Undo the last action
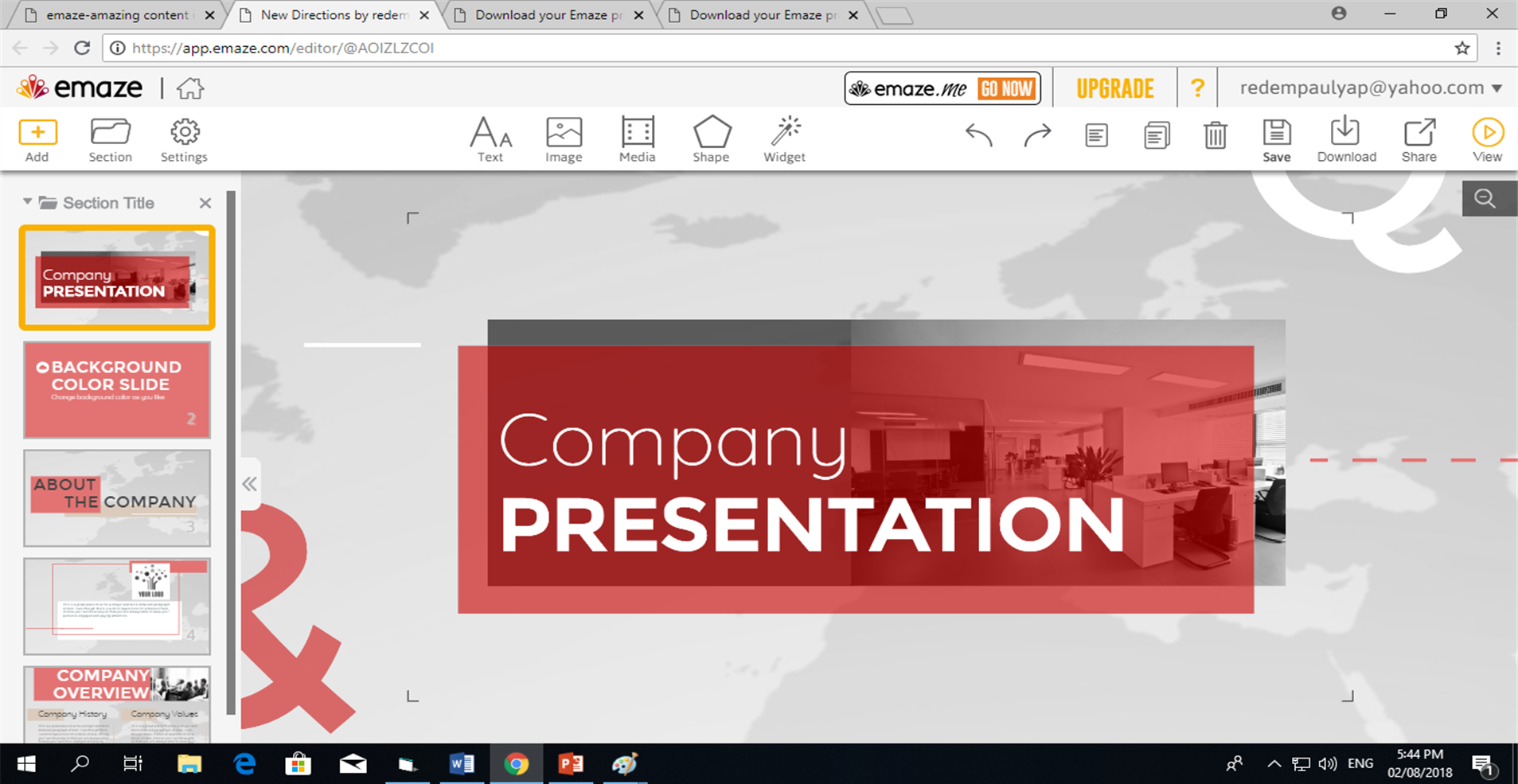 (978, 135)
